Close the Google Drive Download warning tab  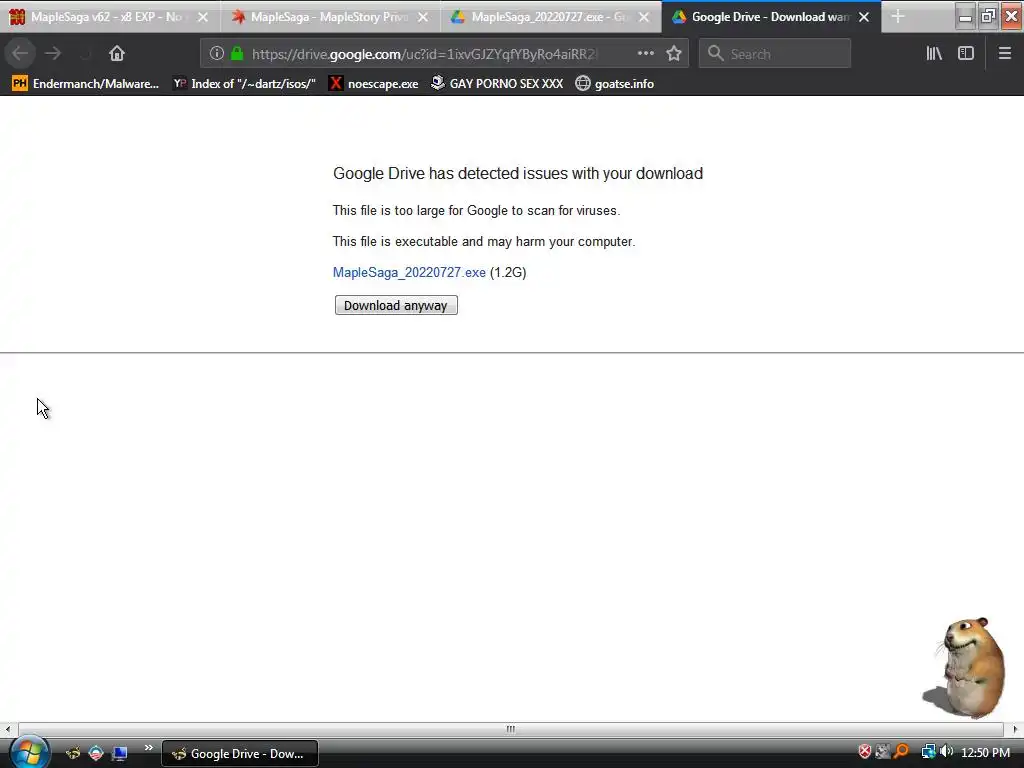point(864,17)
